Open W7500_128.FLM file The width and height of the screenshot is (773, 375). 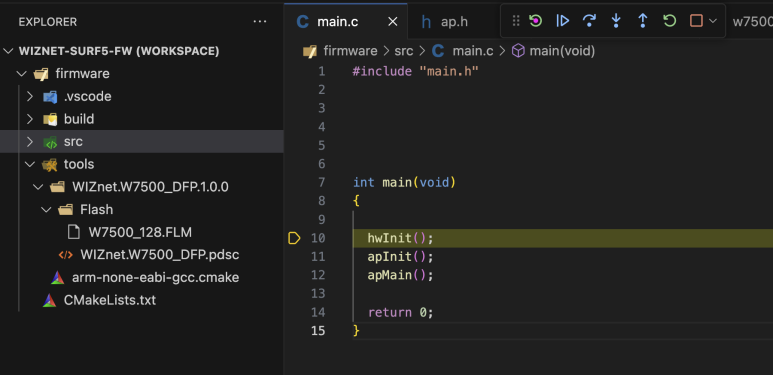coord(140,232)
